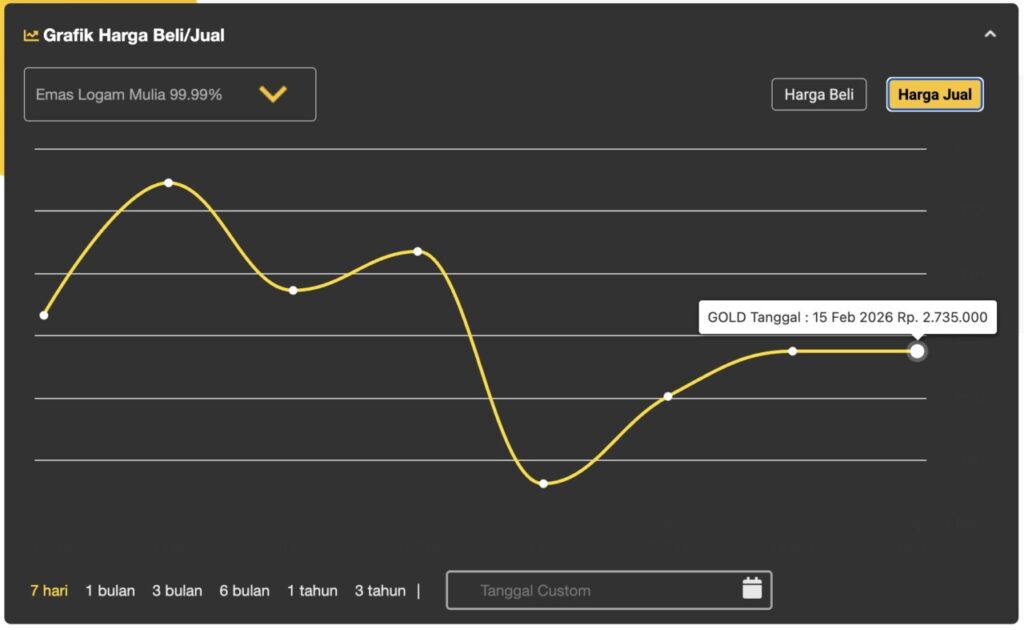This screenshot has width=1024, height=630.
Task: Select the 1 bulan time range
Action: (x=110, y=591)
